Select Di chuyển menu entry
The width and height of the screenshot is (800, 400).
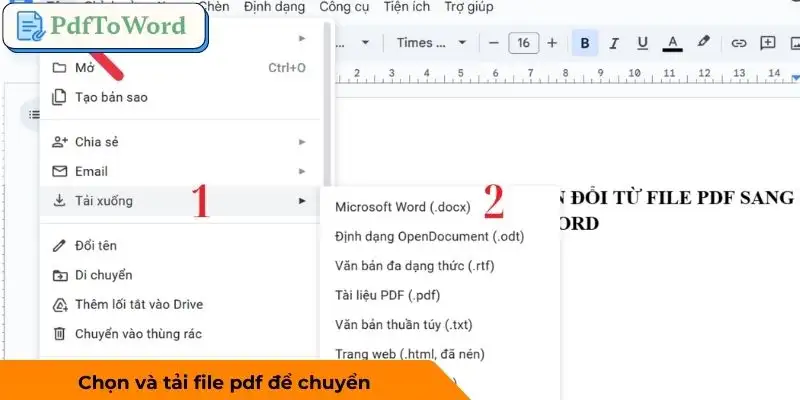[180, 276]
